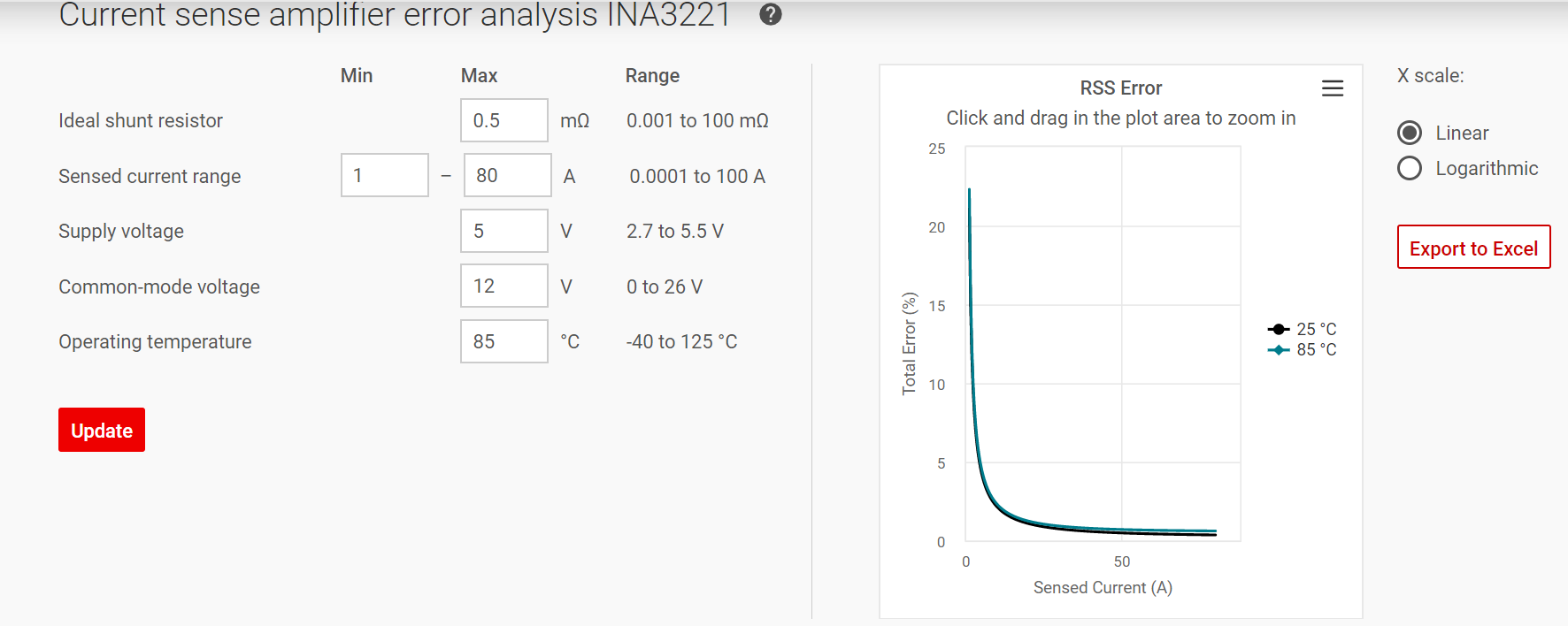The height and width of the screenshot is (626, 1568).
Task: Click Export to Excel button
Action: [1474, 247]
